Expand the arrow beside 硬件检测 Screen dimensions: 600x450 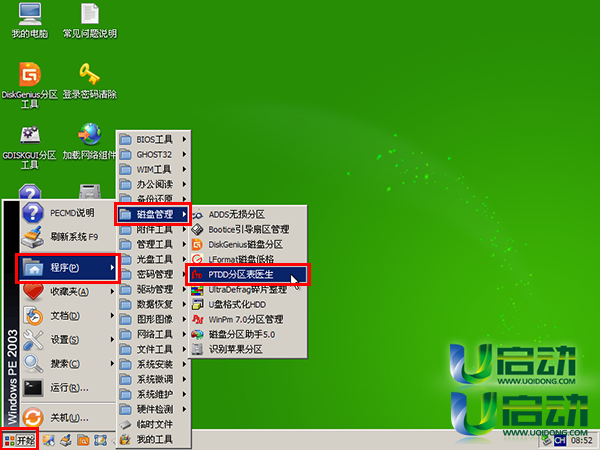click(x=184, y=409)
